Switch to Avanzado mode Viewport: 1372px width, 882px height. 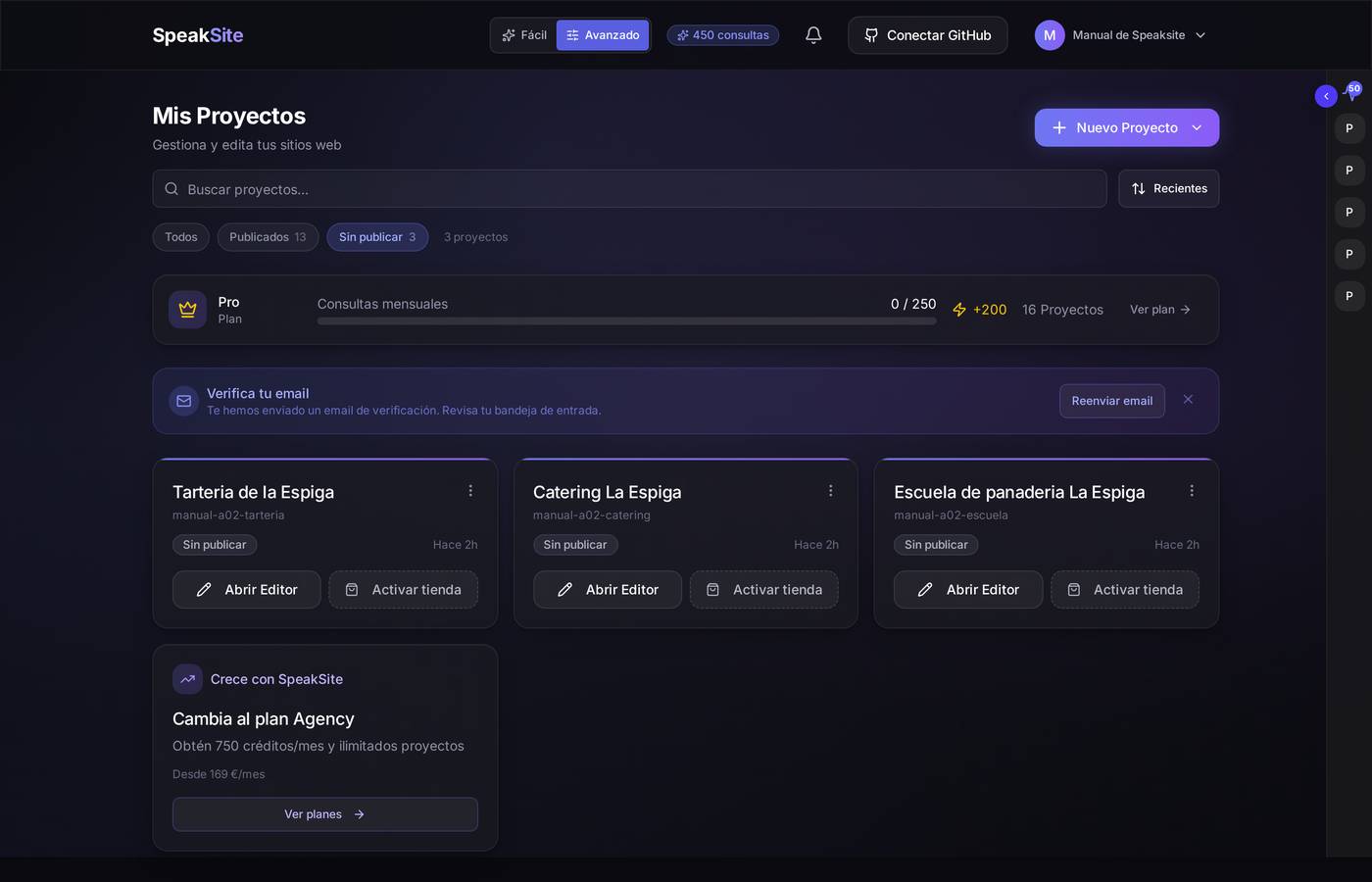[603, 35]
